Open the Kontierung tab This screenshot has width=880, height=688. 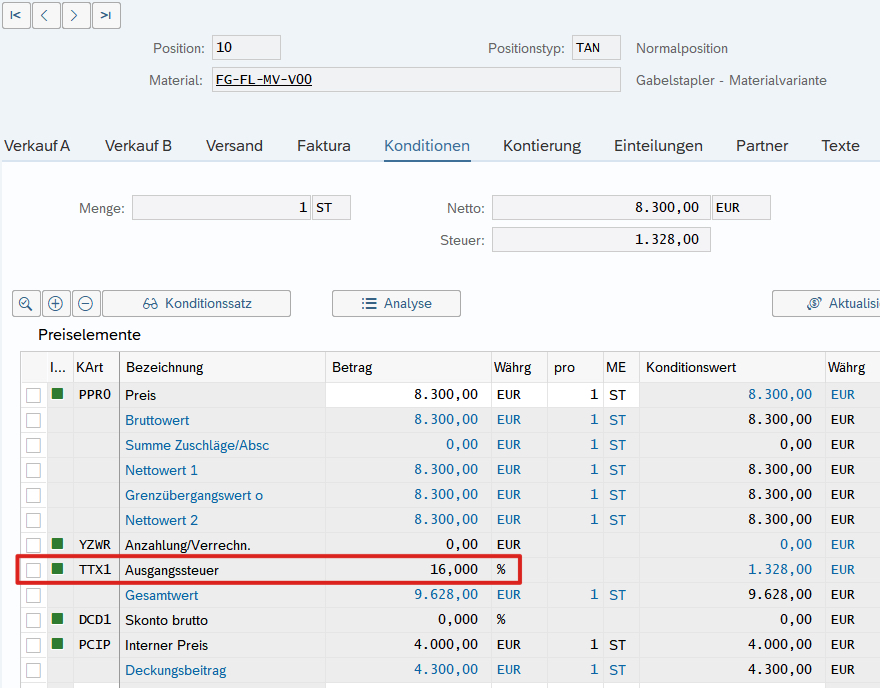point(542,146)
